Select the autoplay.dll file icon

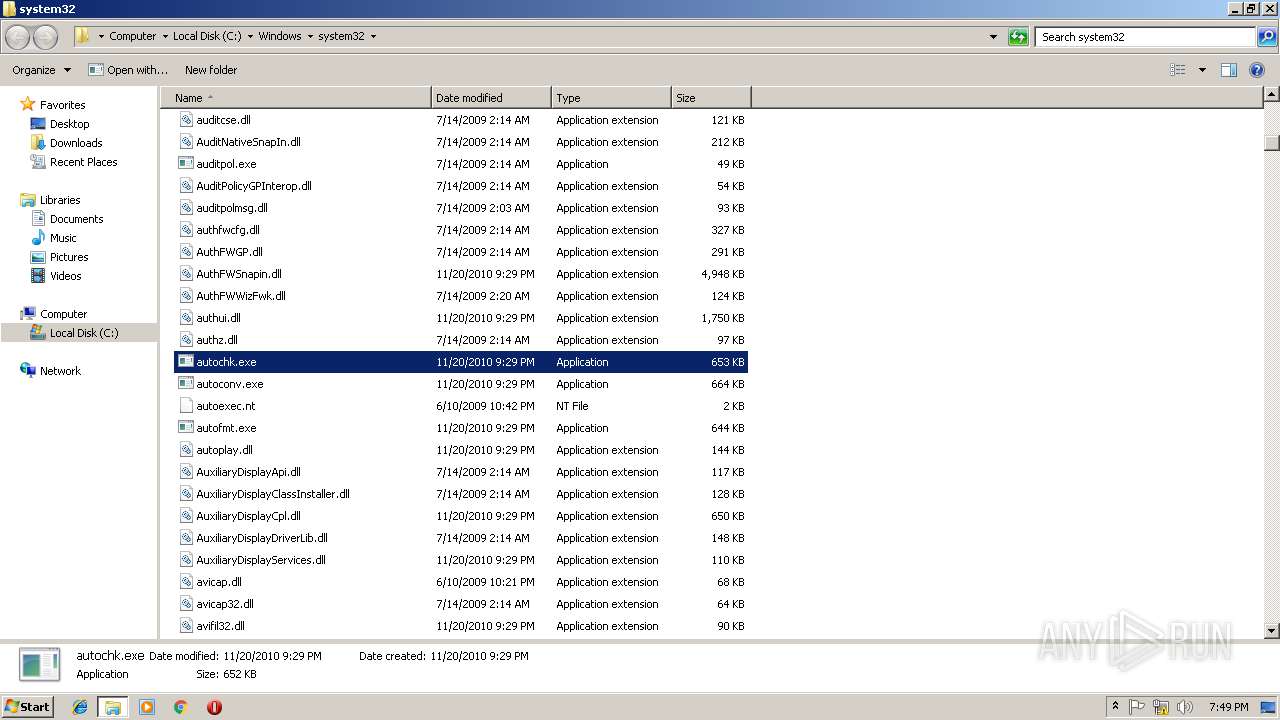[x=186, y=450]
